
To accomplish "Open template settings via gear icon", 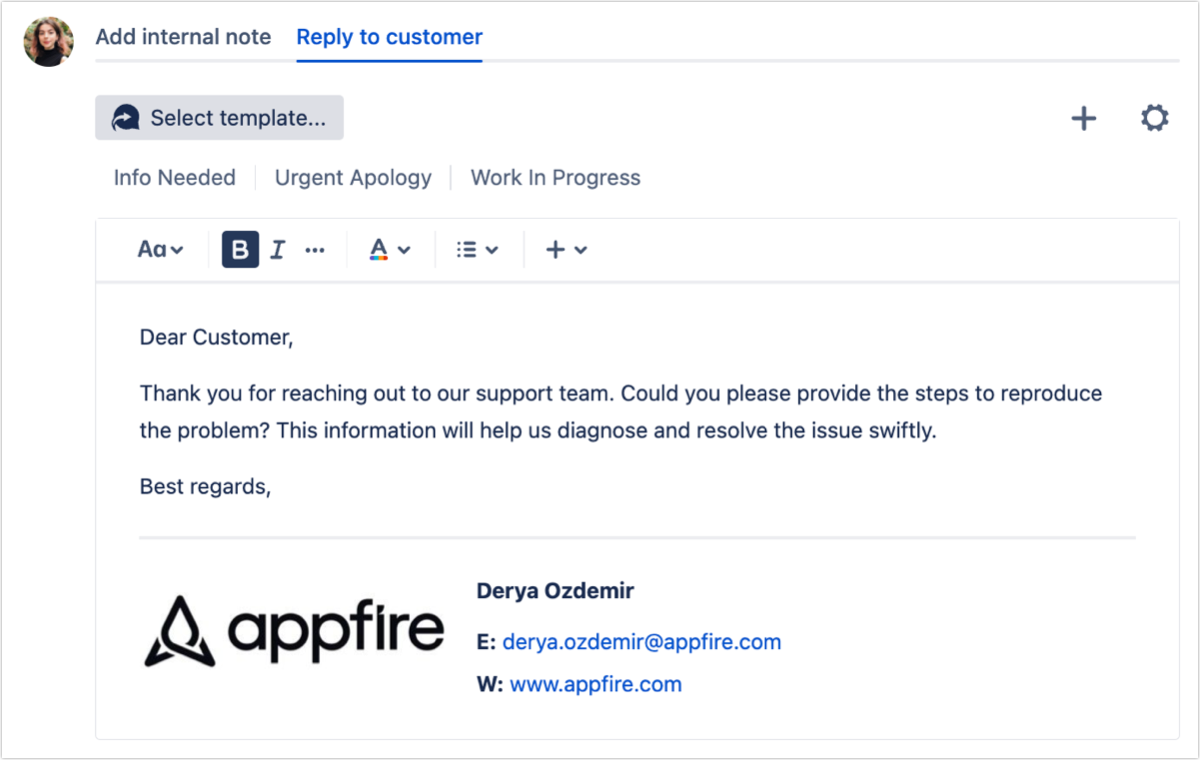I will tap(1154, 118).
